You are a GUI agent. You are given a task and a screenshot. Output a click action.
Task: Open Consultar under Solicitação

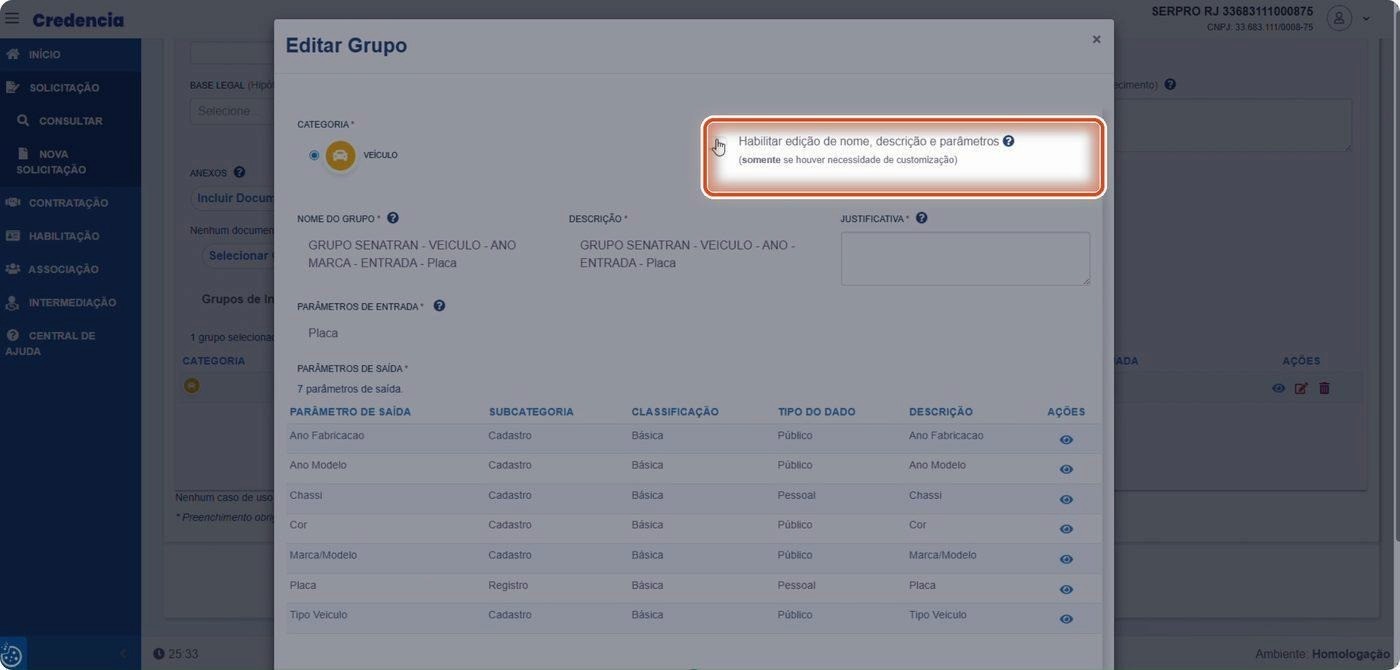(70, 120)
